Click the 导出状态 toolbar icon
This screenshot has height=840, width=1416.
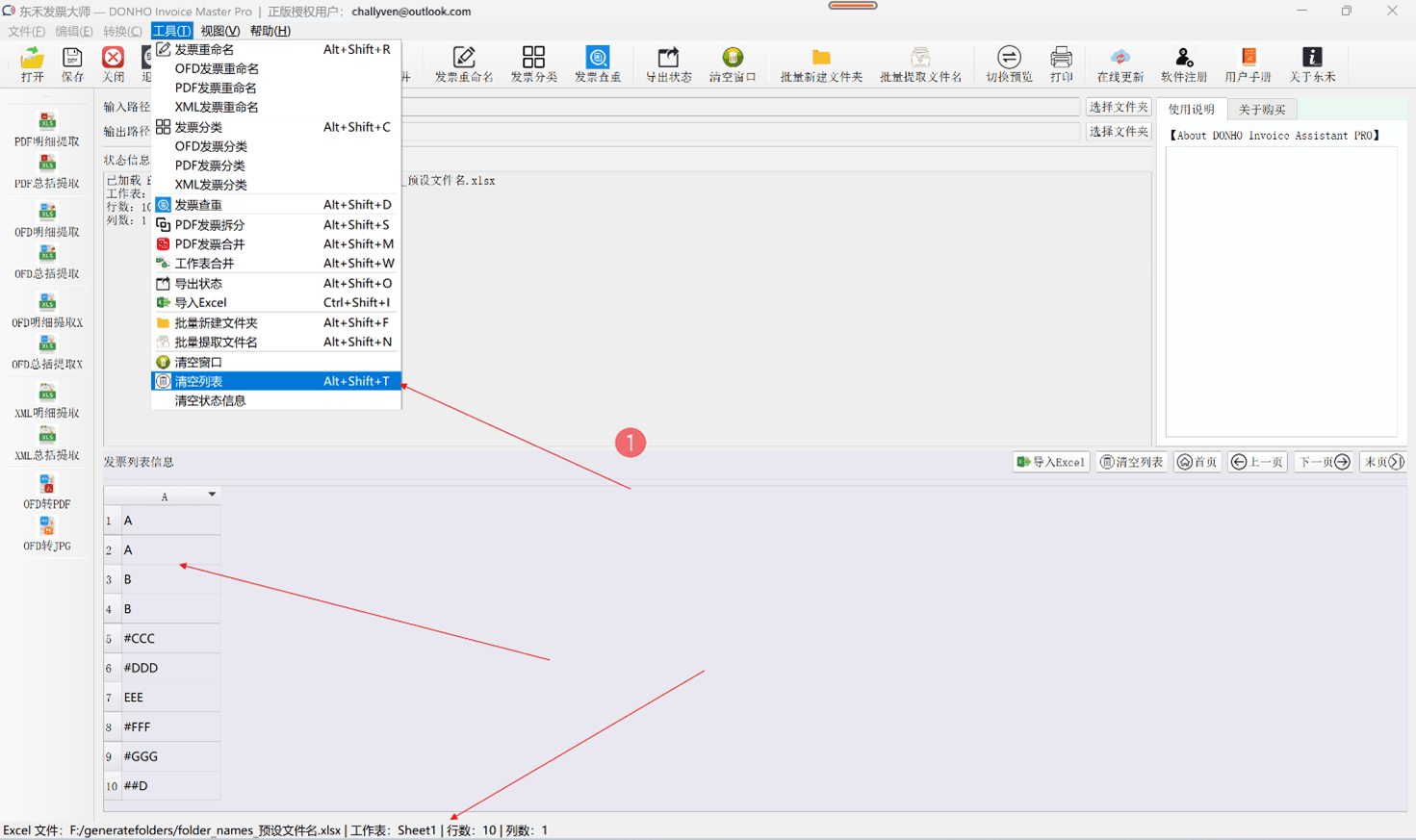[668, 64]
